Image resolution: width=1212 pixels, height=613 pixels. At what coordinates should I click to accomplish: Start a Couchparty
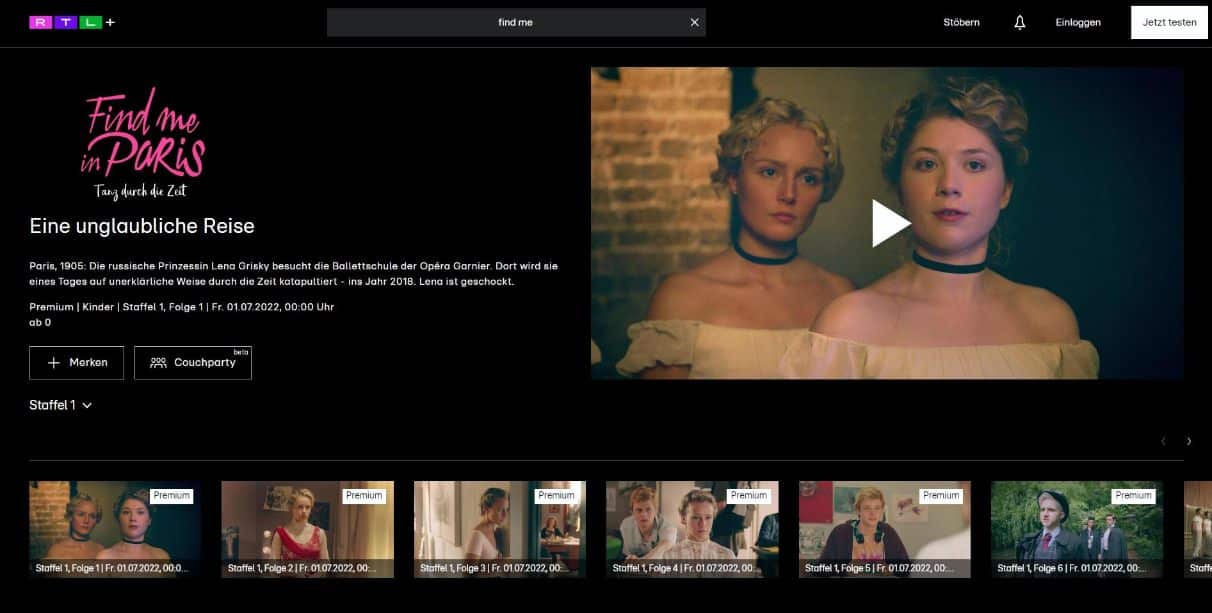coord(193,363)
